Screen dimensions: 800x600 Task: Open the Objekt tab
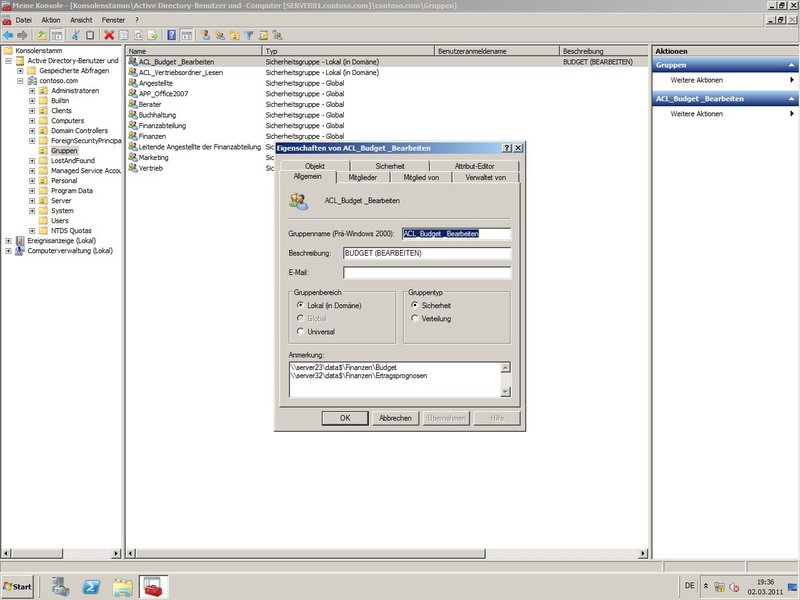315,166
